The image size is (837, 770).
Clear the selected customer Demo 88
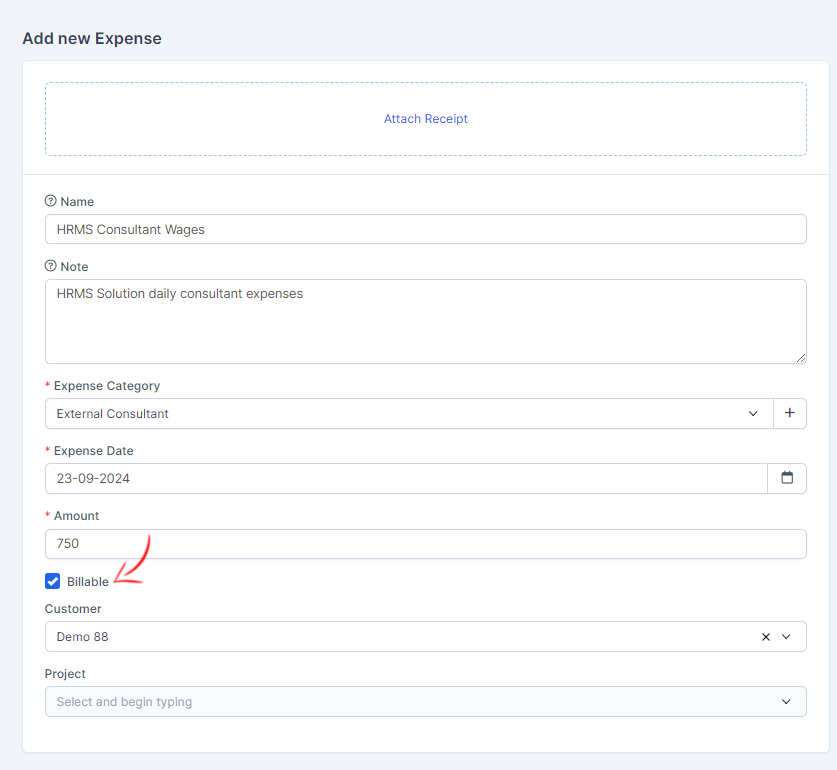coord(766,637)
